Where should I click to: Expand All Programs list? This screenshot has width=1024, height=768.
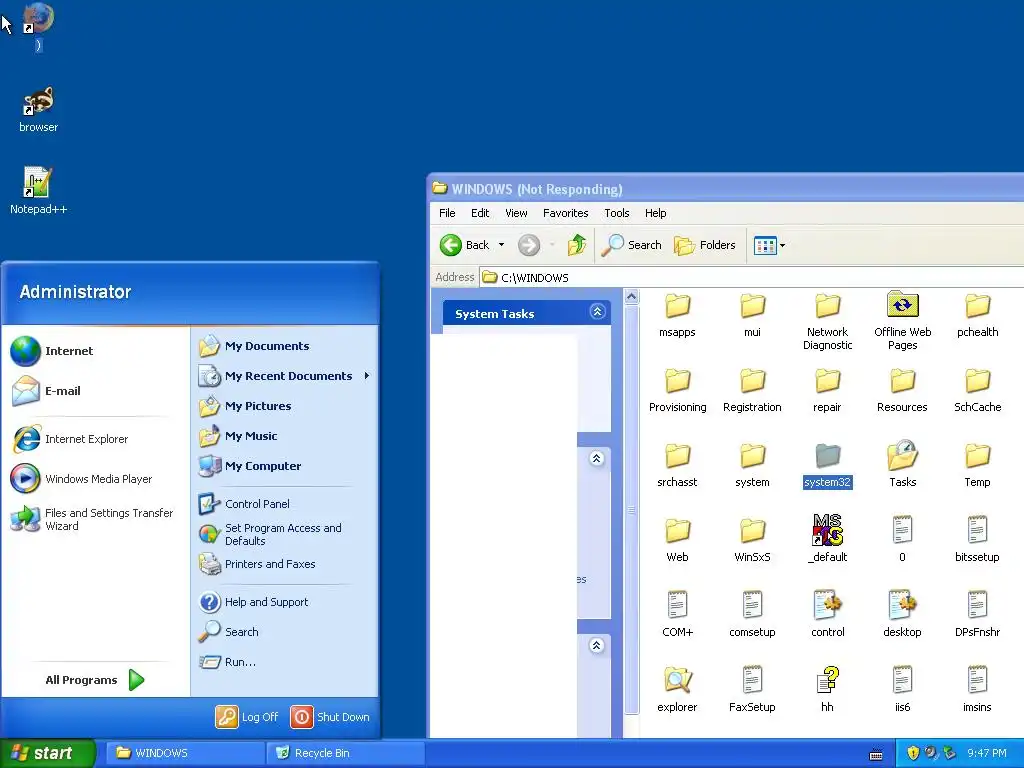tap(95, 680)
